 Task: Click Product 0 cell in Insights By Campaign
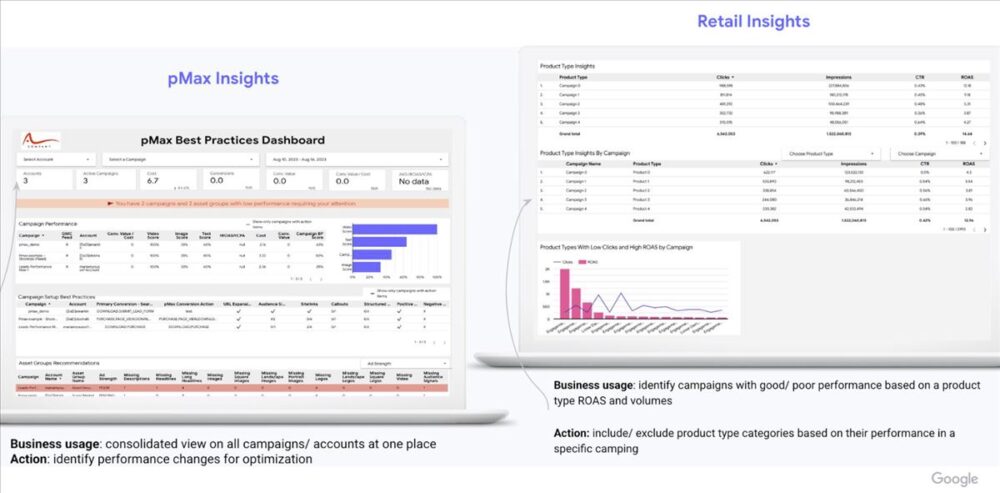pyautogui.click(x=641, y=172)
